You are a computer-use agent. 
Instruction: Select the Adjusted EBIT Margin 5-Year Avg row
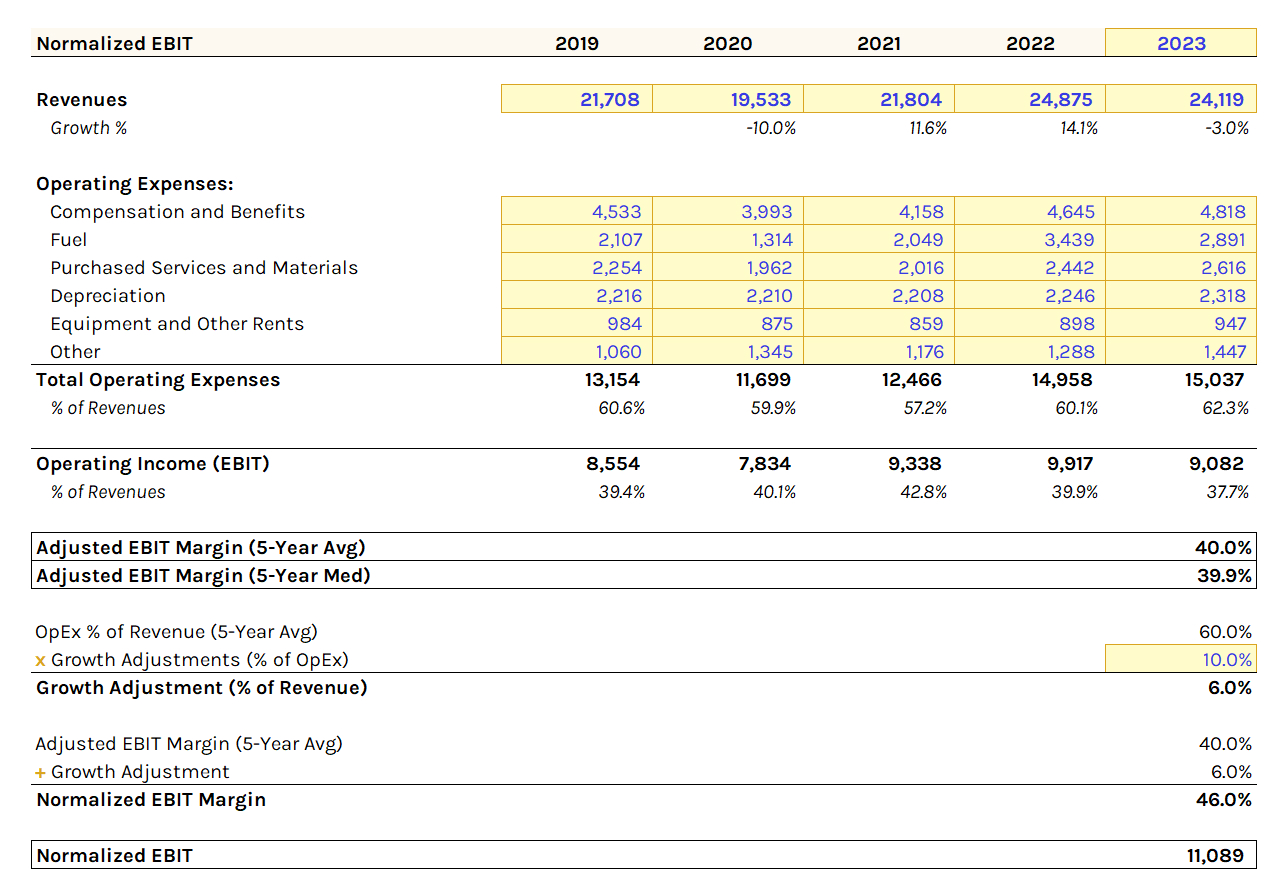tap(200, 547)
